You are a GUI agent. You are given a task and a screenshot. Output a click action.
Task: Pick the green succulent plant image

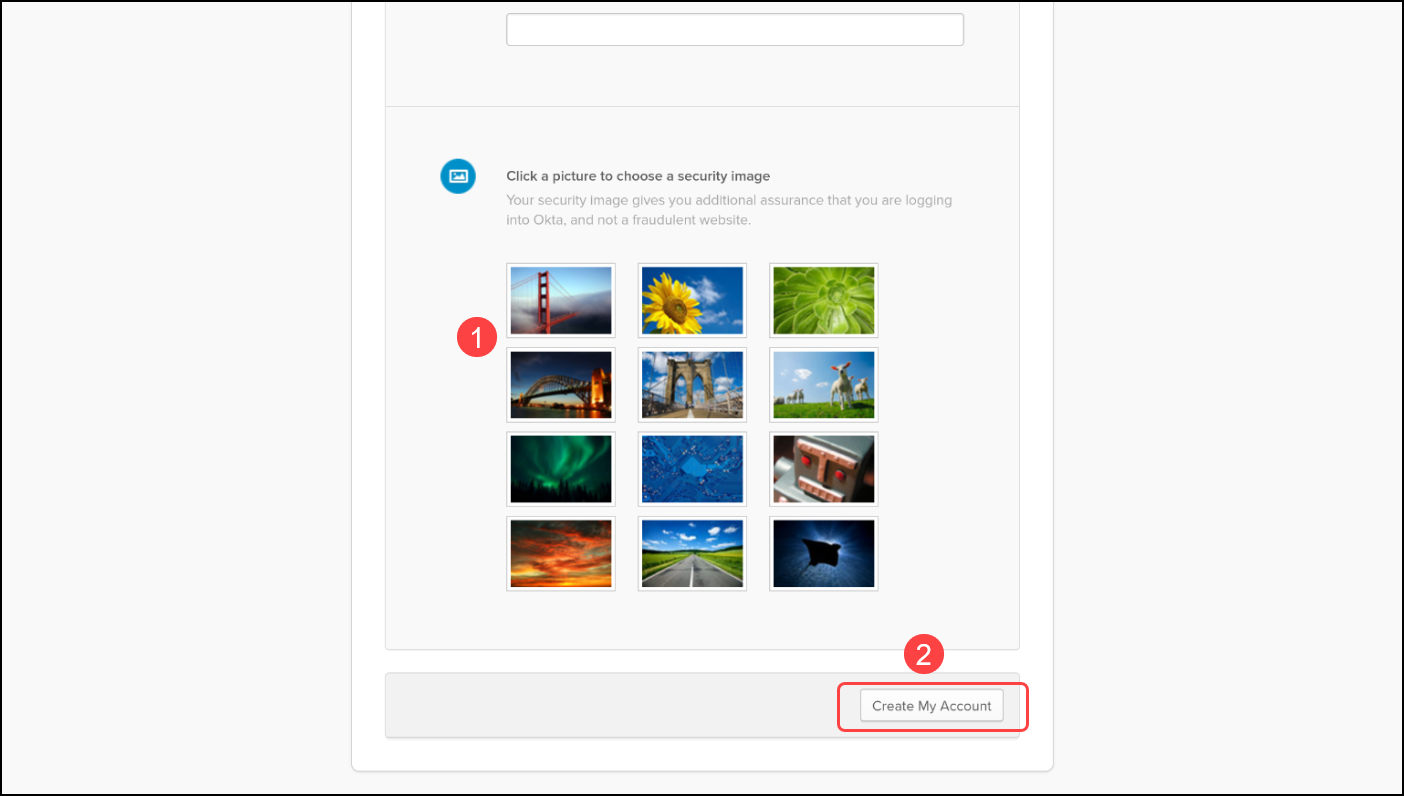pos(824,300)
